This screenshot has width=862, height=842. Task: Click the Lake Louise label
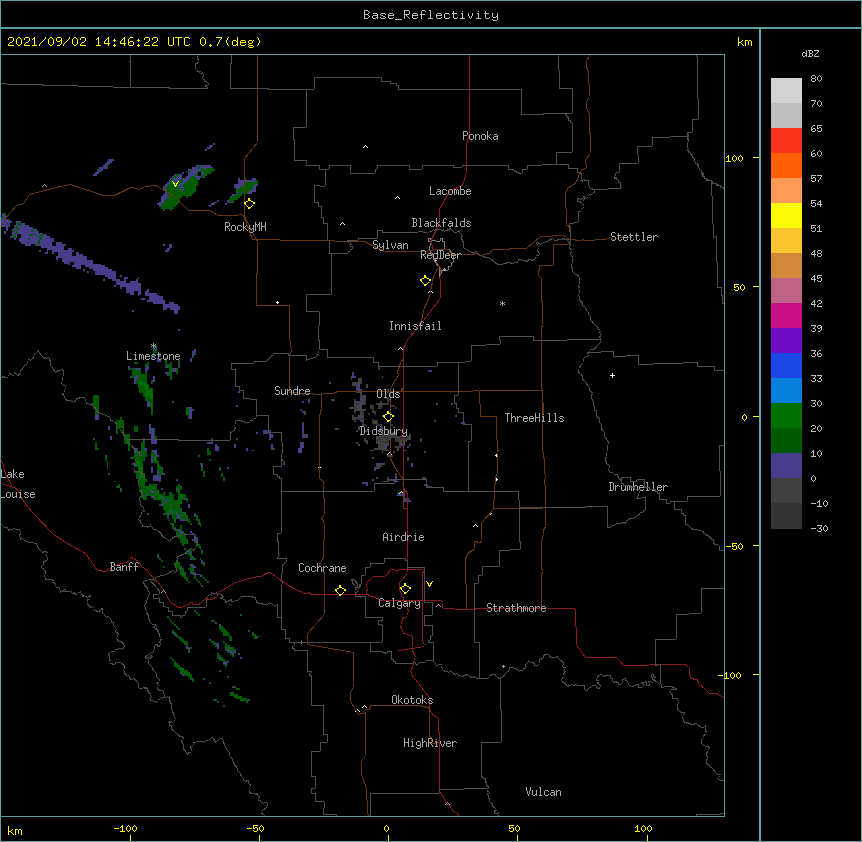click(x=18, y=484)
